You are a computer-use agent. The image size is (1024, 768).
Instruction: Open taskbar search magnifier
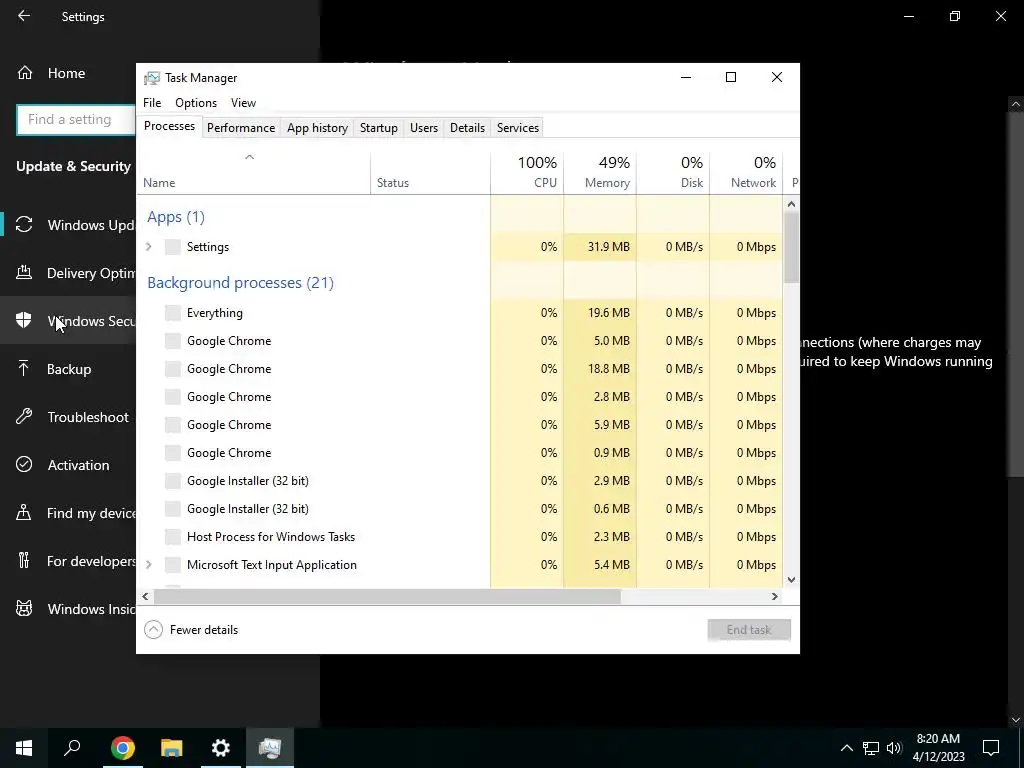coord(72,748)
